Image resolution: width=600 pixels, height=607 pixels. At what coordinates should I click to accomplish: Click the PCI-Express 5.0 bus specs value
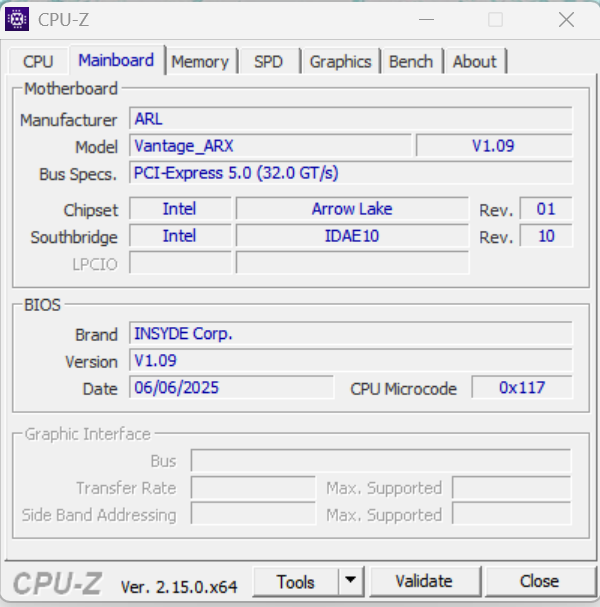tap(350, 173)
